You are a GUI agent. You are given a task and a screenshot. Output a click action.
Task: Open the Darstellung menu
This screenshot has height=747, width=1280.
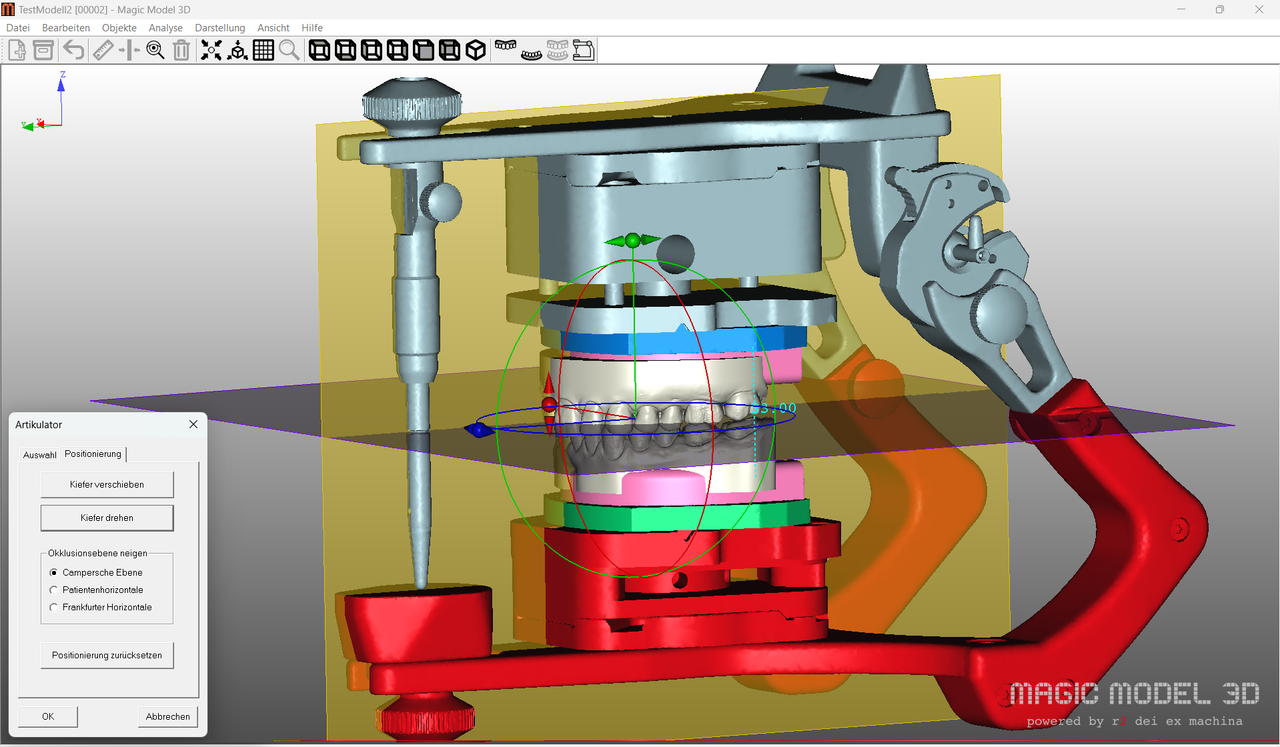[220, 28]
